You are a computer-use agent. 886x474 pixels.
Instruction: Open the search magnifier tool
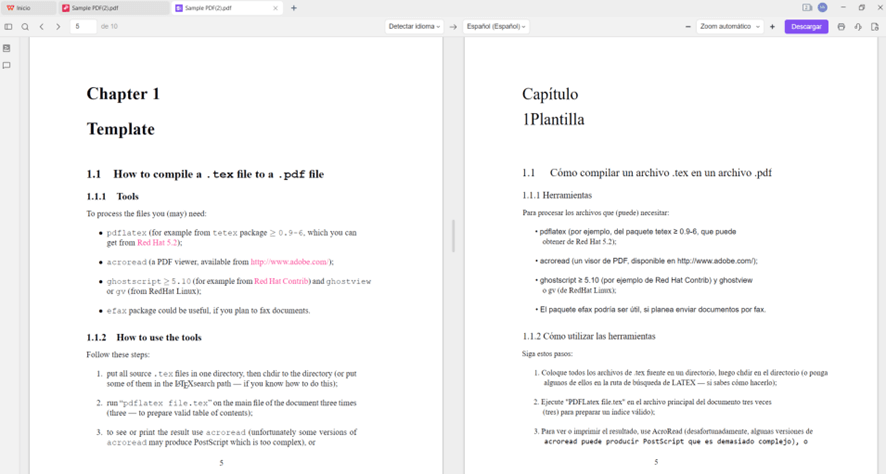(x=25, y=27)
